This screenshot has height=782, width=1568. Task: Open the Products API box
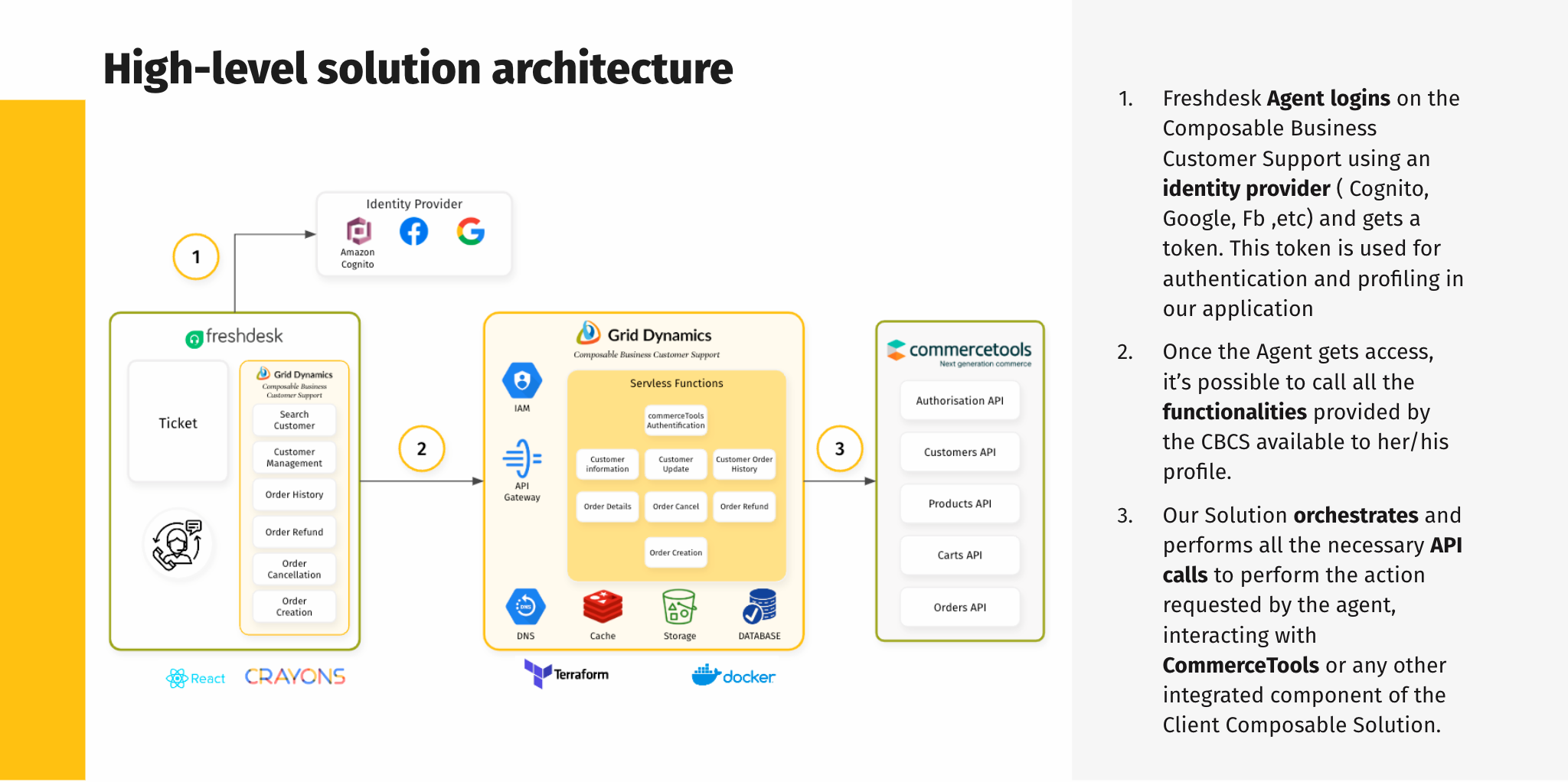tap(960, 503)
